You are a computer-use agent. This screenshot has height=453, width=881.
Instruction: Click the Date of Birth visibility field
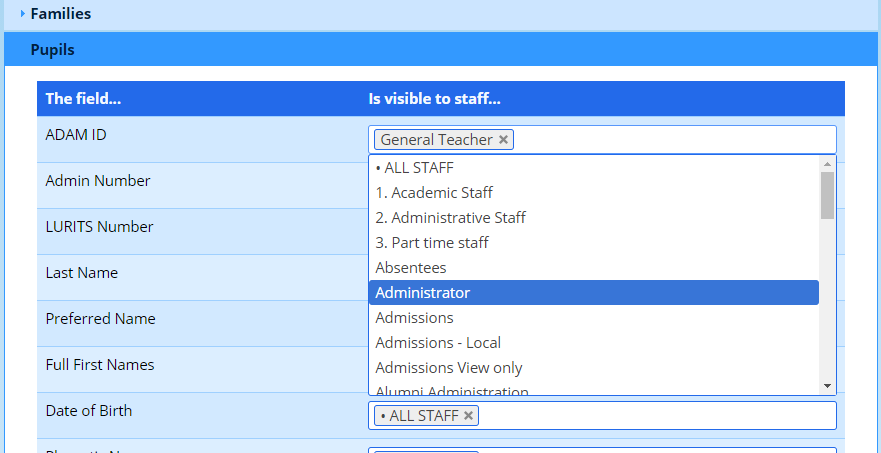tap(650, 415)
